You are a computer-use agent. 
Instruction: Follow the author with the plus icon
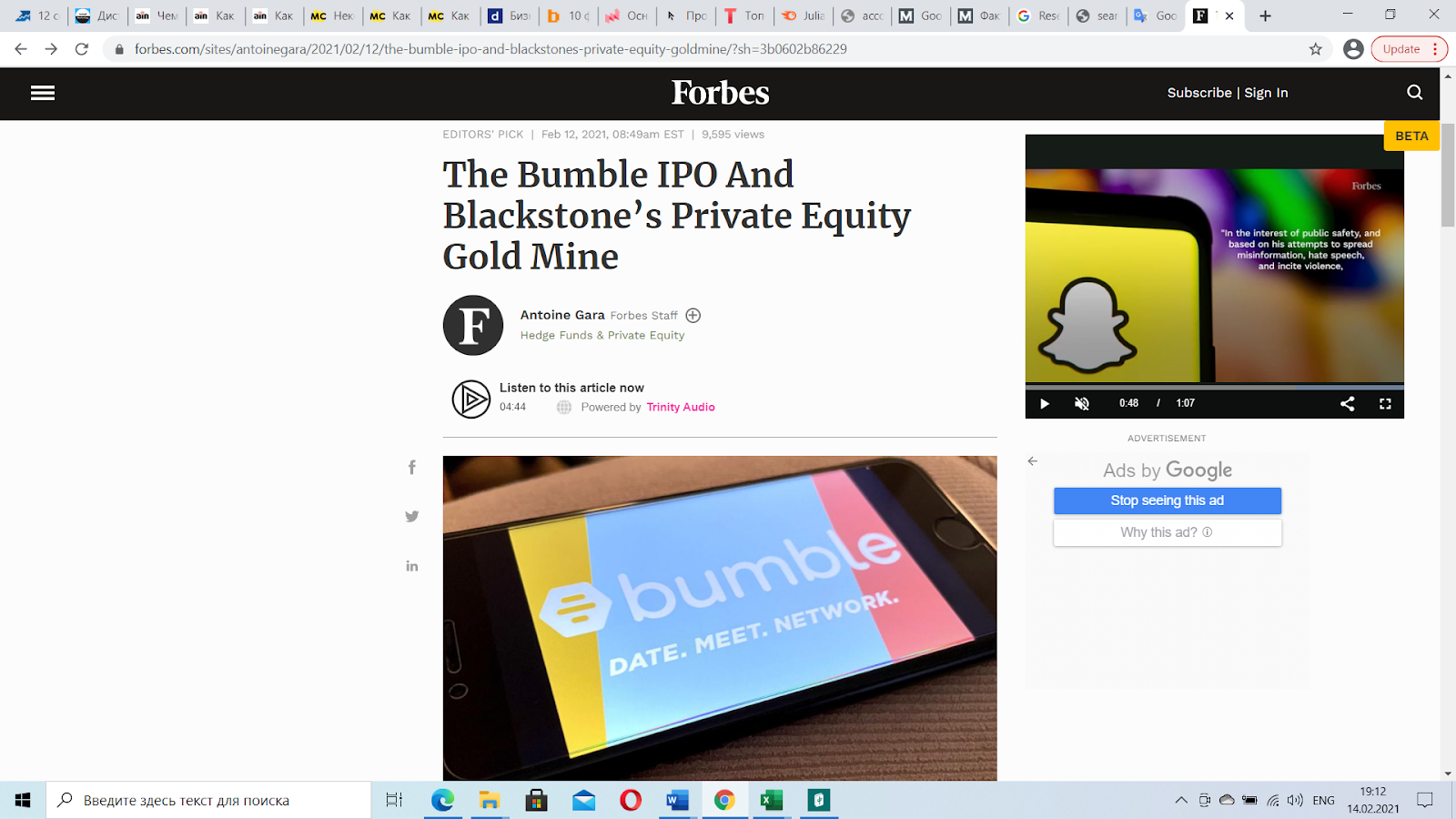coord(693,316)
